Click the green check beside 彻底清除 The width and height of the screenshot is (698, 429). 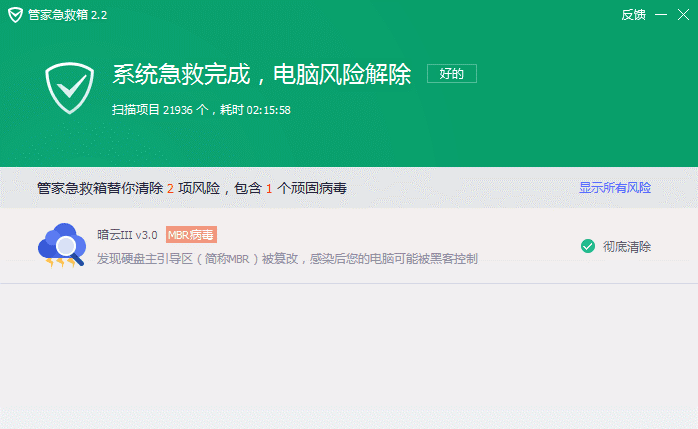coord(588,246)
